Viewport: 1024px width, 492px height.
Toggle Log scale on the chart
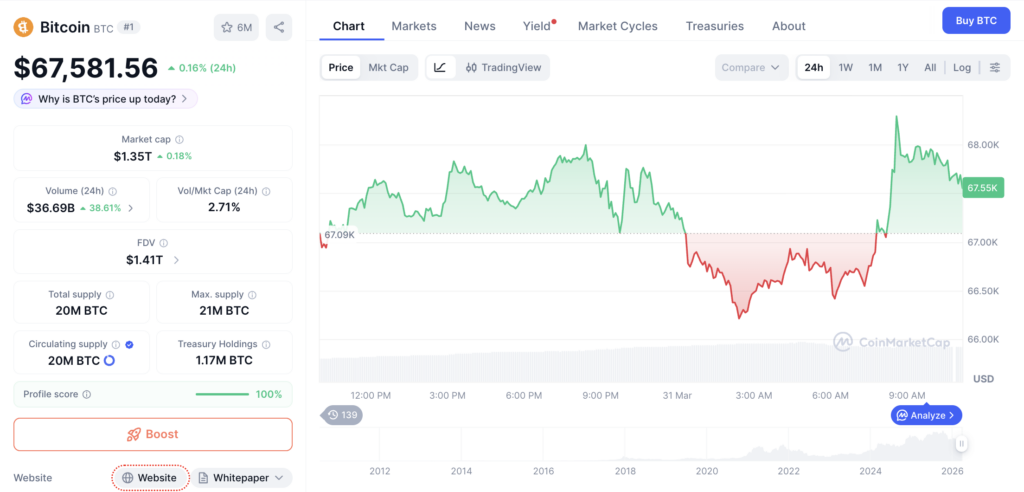point(962,67)
